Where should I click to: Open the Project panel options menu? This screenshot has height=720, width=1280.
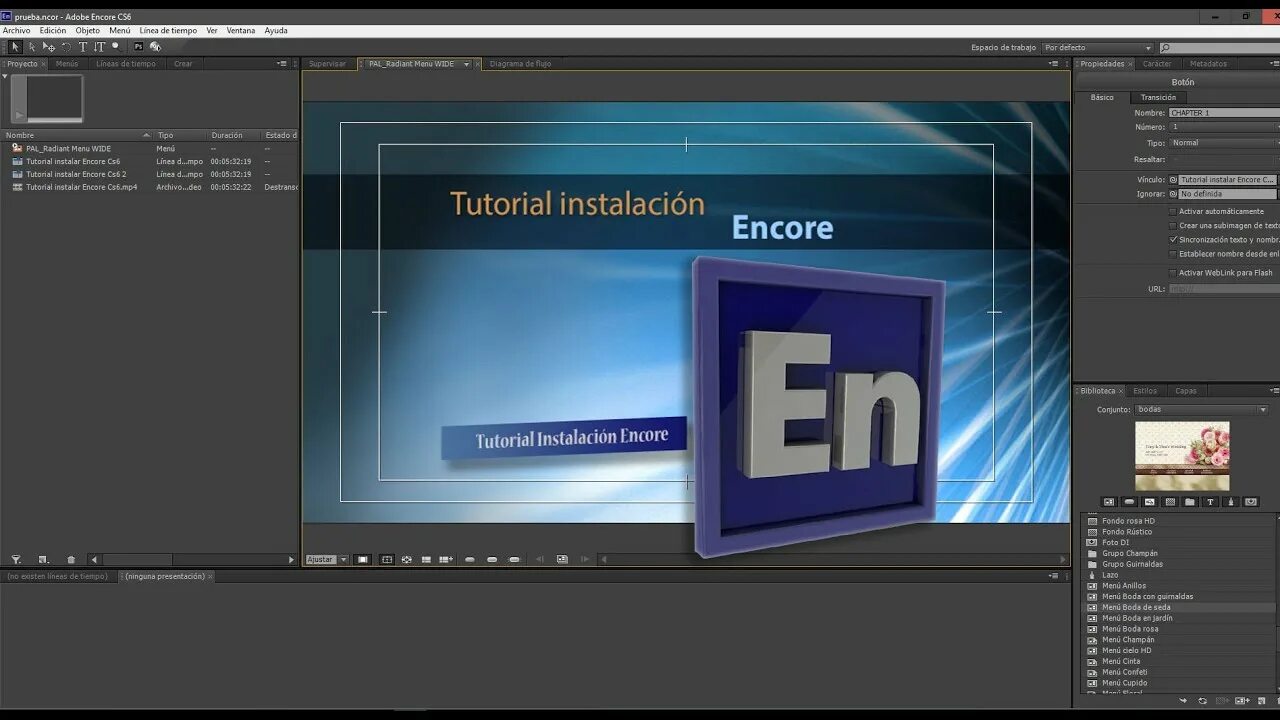coord(283,63)
